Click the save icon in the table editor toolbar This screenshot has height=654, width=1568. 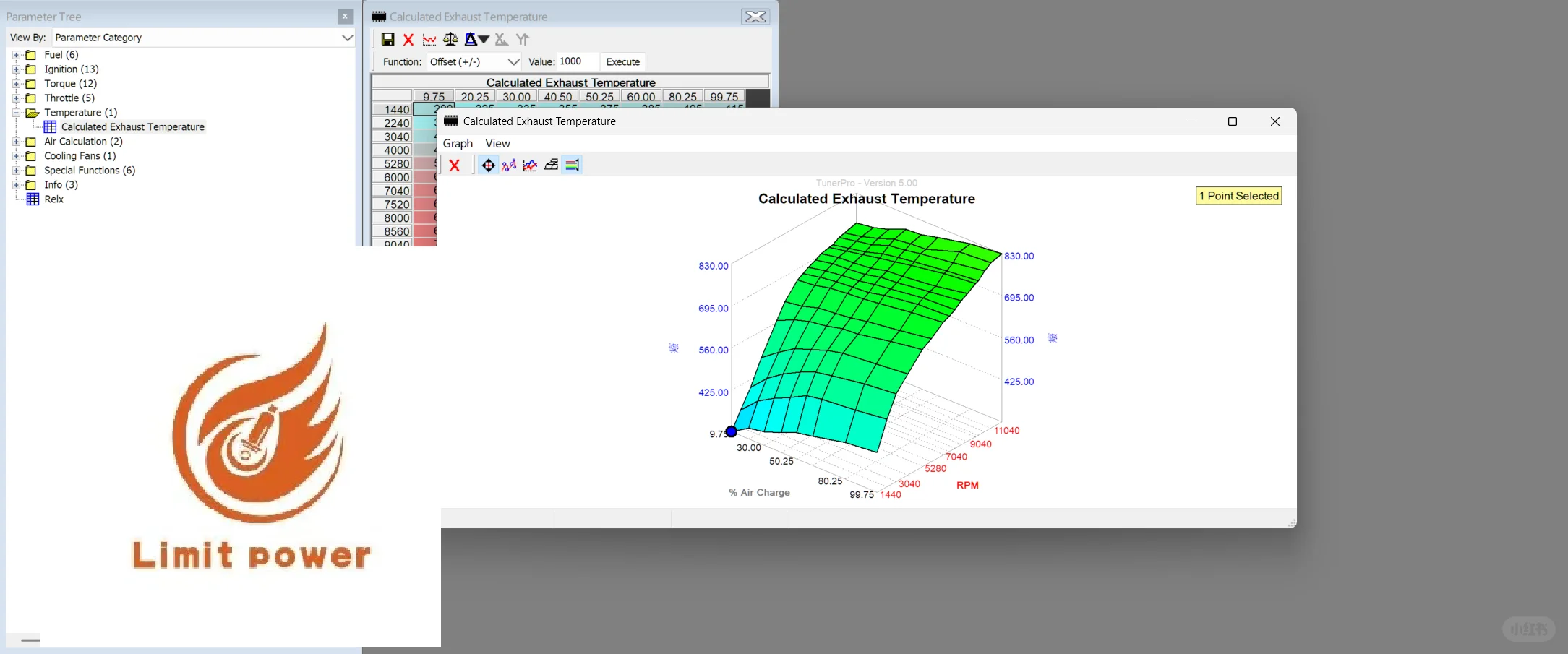[x=387, y=39]
